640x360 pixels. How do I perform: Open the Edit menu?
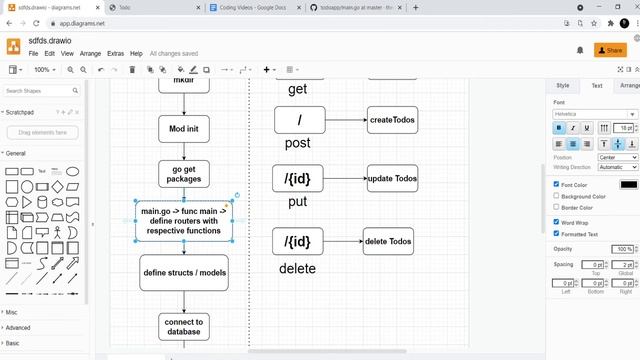click(49, 53)
